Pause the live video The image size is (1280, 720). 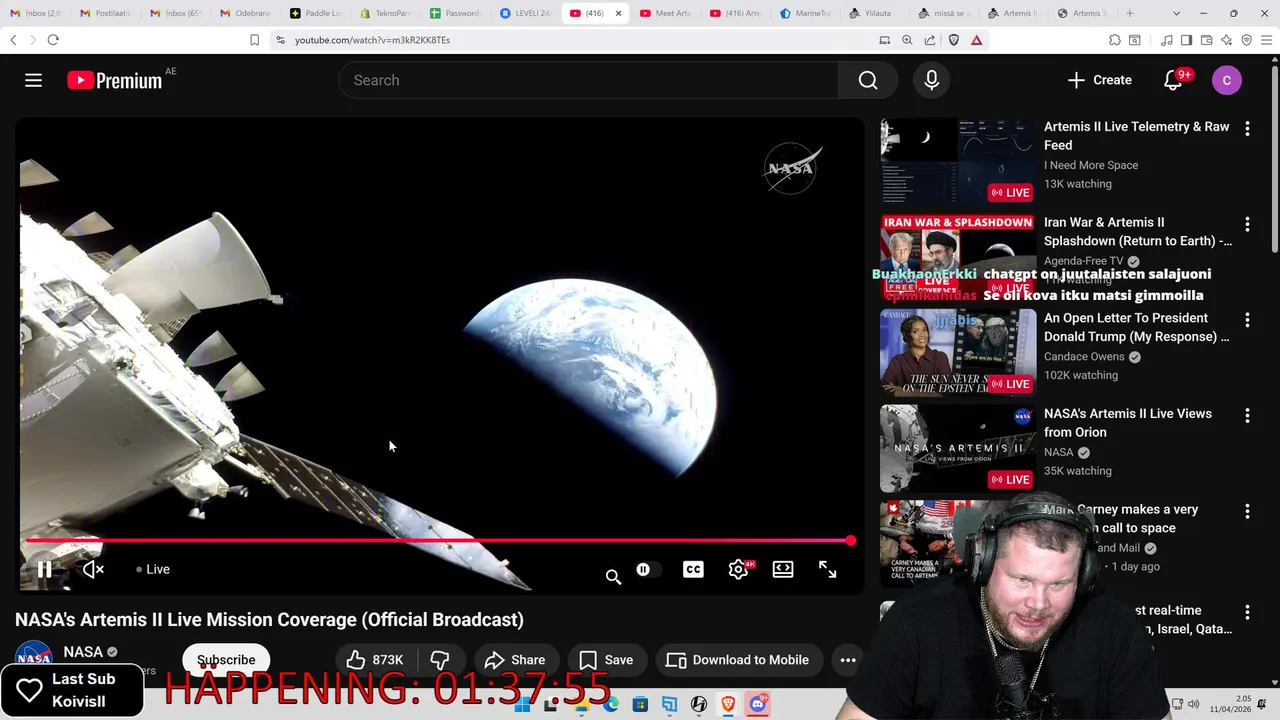pos(45,569)
